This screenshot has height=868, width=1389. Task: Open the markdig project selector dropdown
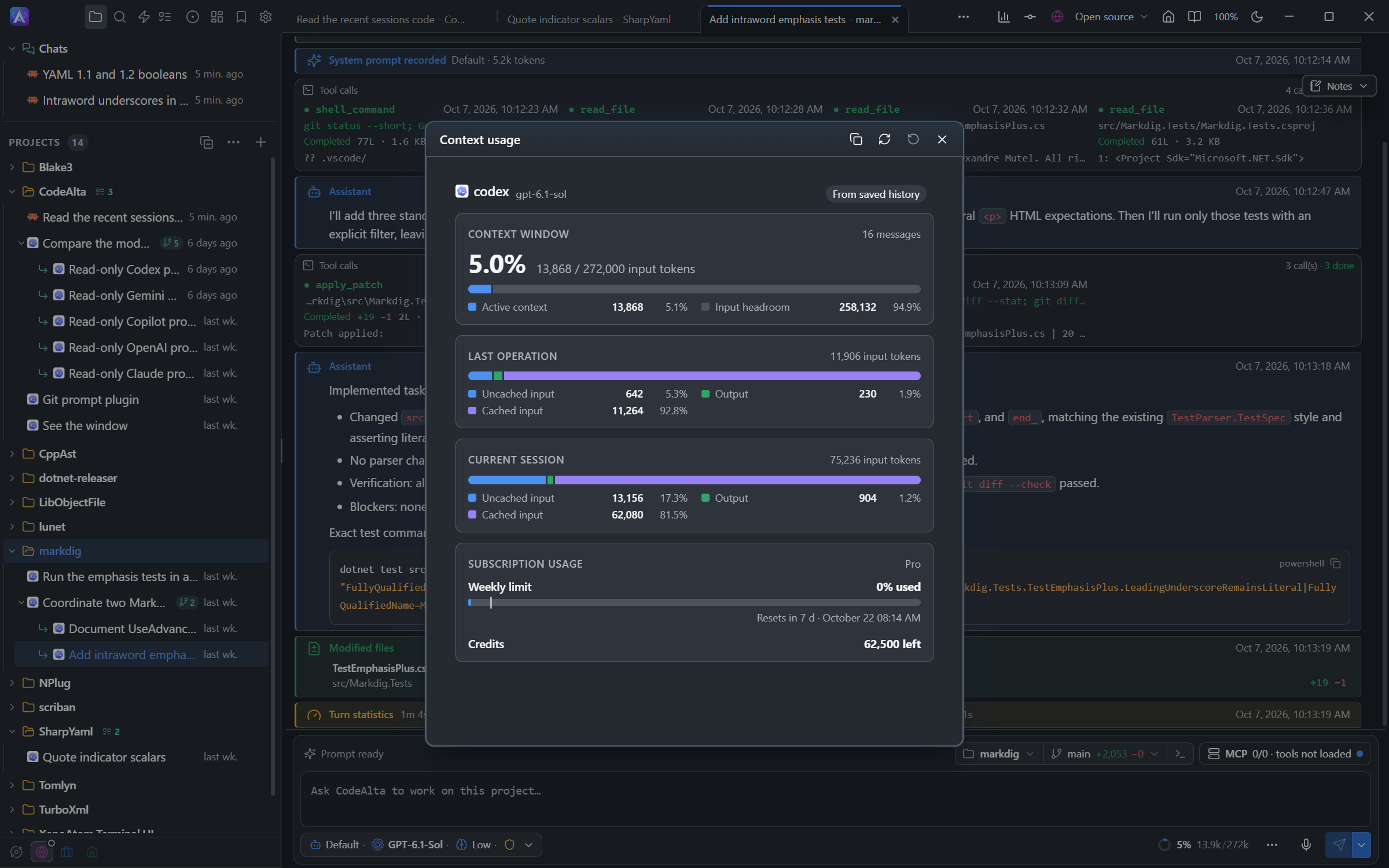[998, 754]
